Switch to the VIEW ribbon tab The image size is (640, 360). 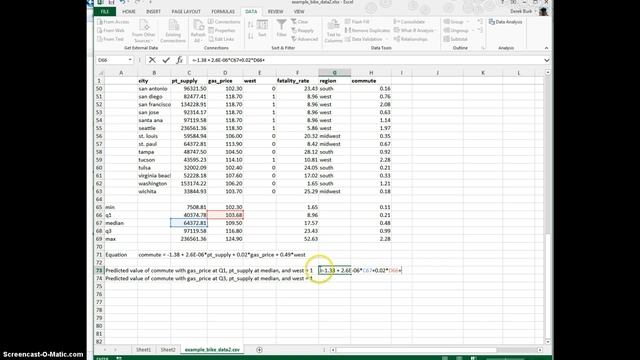tap(299, 11)
